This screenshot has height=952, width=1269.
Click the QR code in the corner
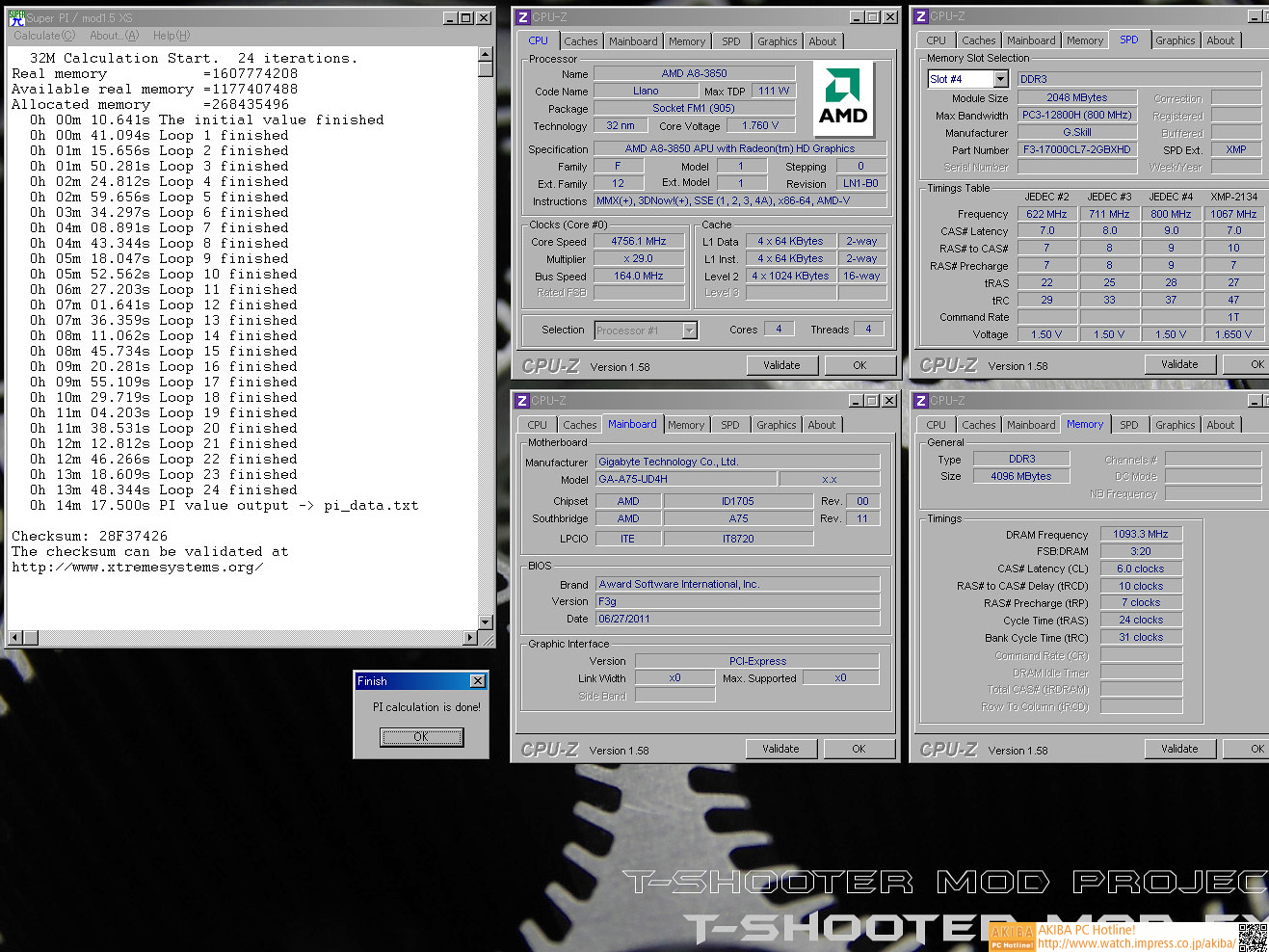coord(1253,938)
